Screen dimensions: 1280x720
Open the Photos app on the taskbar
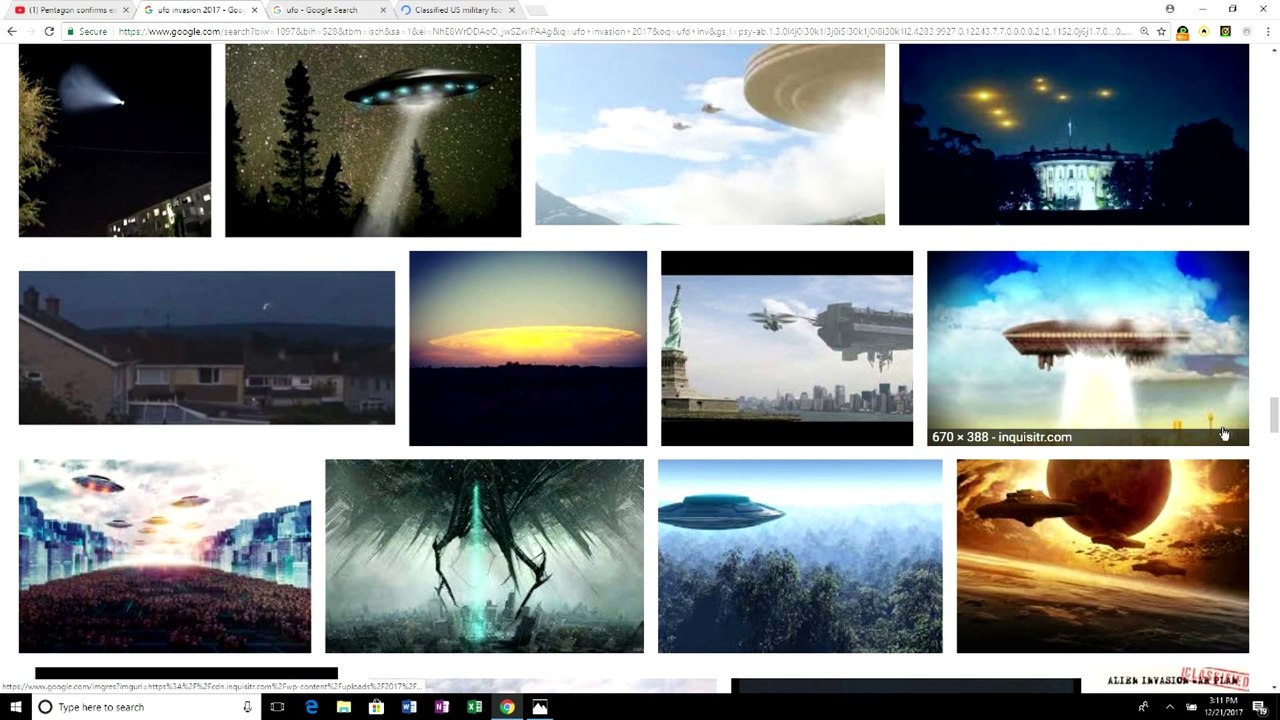click(540, 707)
